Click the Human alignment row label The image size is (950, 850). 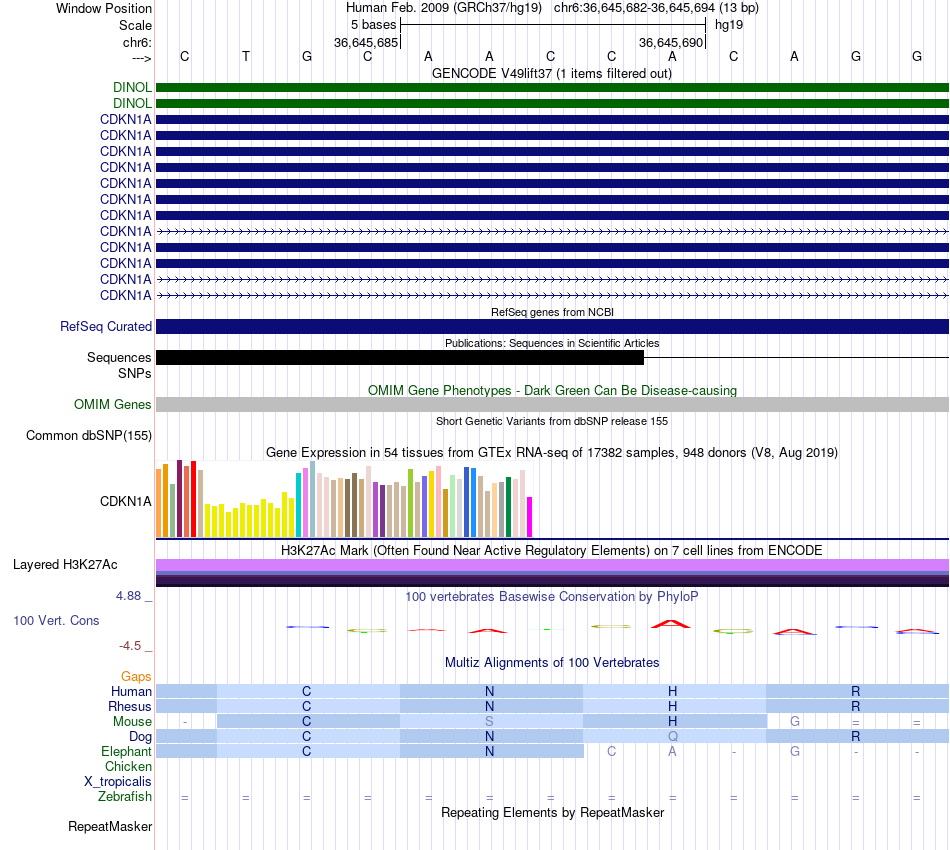point(131,691)
